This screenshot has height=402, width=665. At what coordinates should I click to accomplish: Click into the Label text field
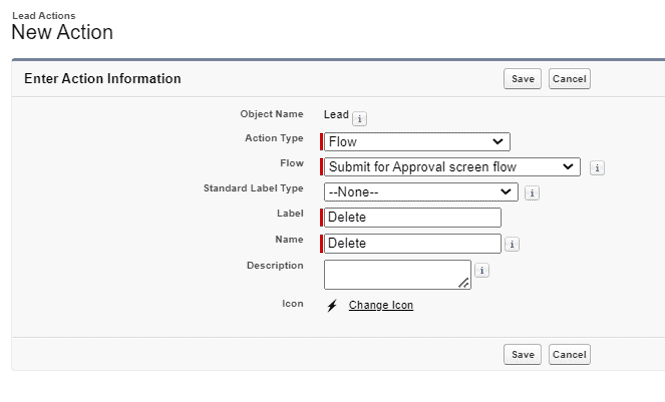click(x=413, y=218)
